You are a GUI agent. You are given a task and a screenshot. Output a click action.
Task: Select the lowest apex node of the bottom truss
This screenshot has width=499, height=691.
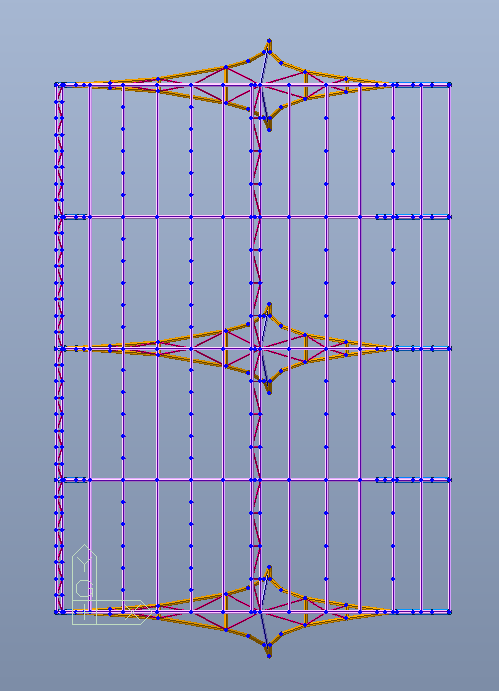tap(269, 656)
